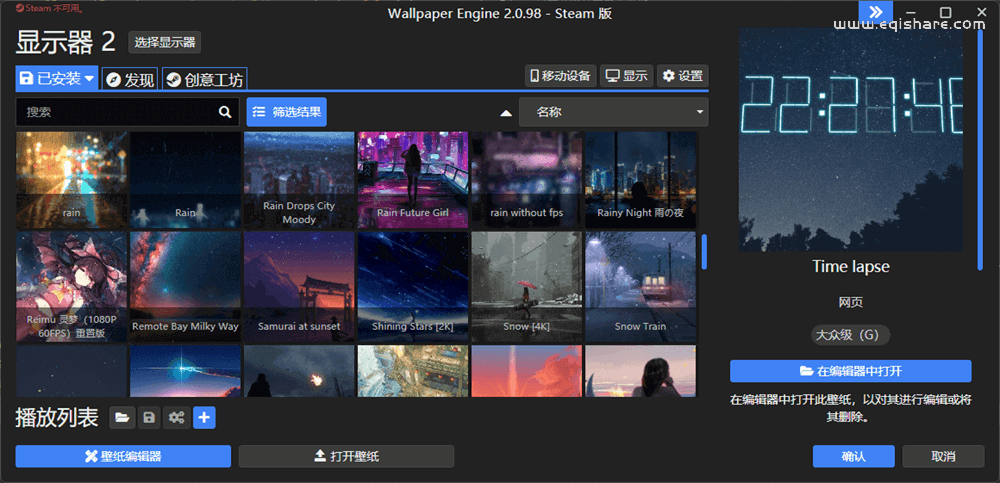1000x483 pixels.
Task: Click 在编辑器中打开 button
Action: tap(851, 371)
